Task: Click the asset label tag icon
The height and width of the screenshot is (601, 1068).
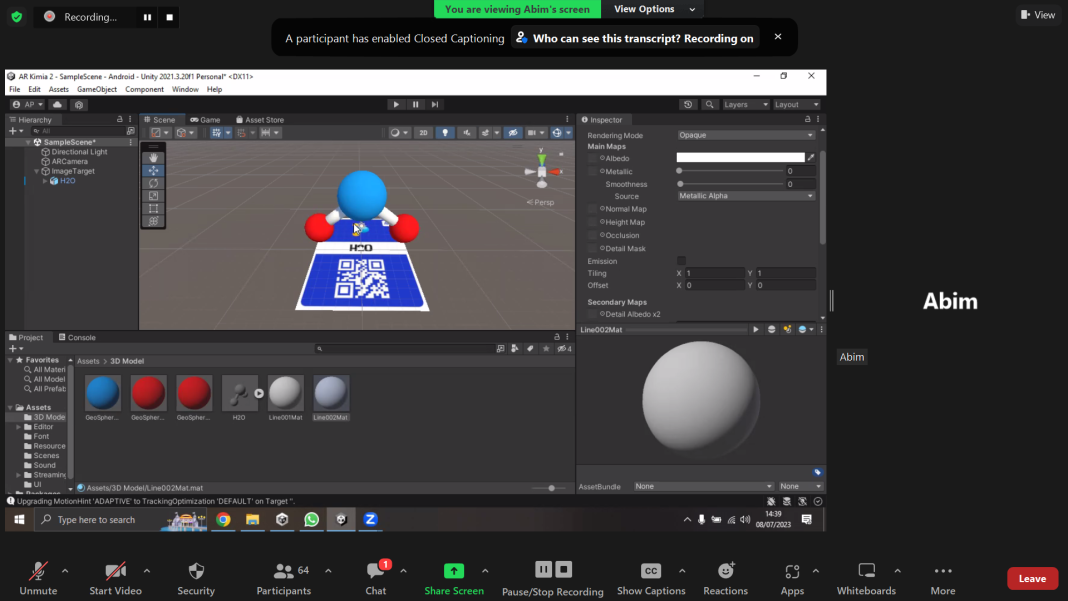Action: click(x=817, y=472)
